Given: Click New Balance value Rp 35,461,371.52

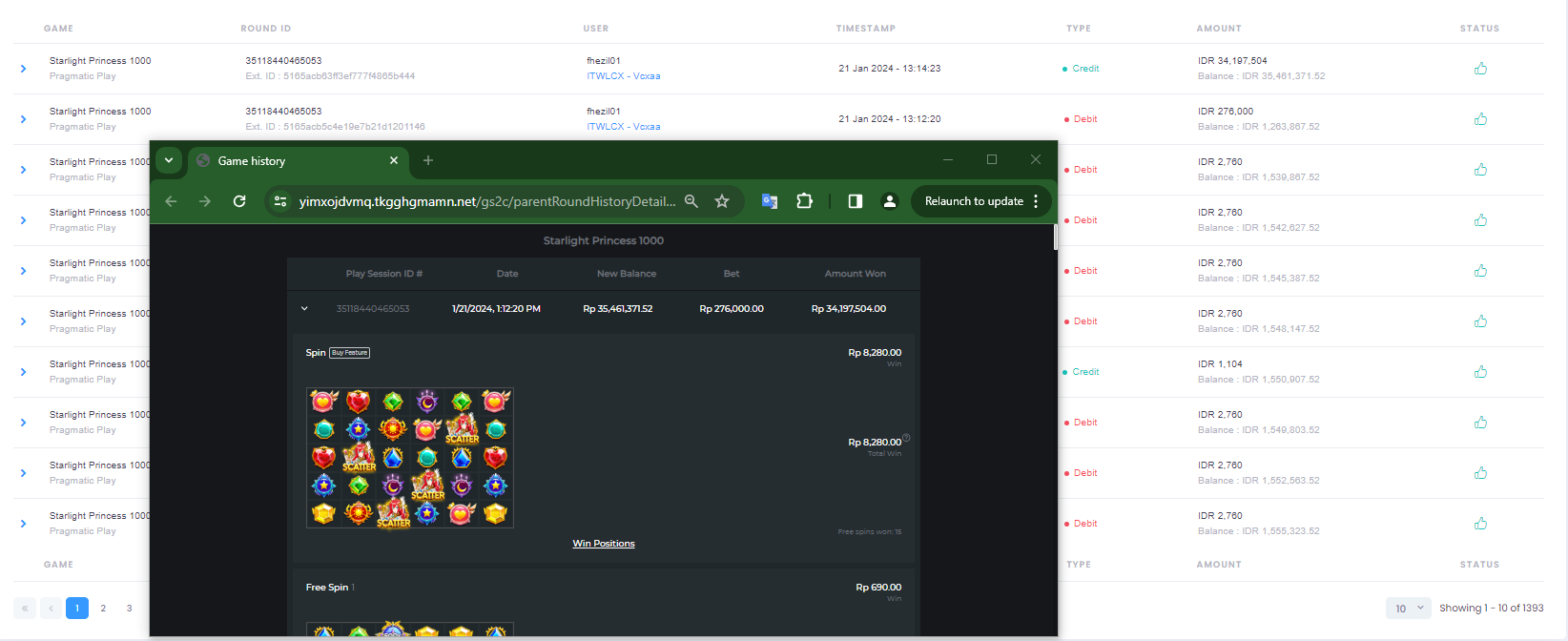Looking at the screenshot, I should [618, 309].
